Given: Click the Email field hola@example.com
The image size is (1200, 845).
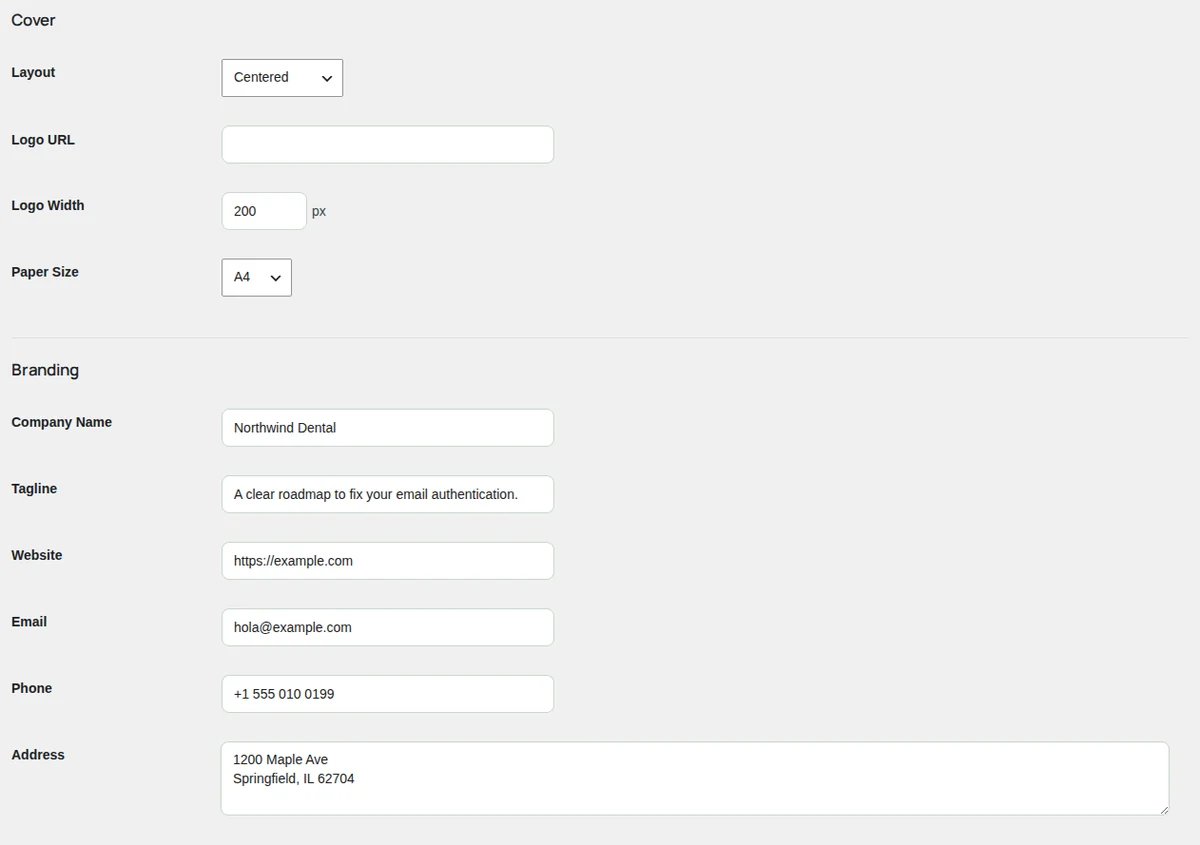Looking at the screenshot, I should pos(387,627).
